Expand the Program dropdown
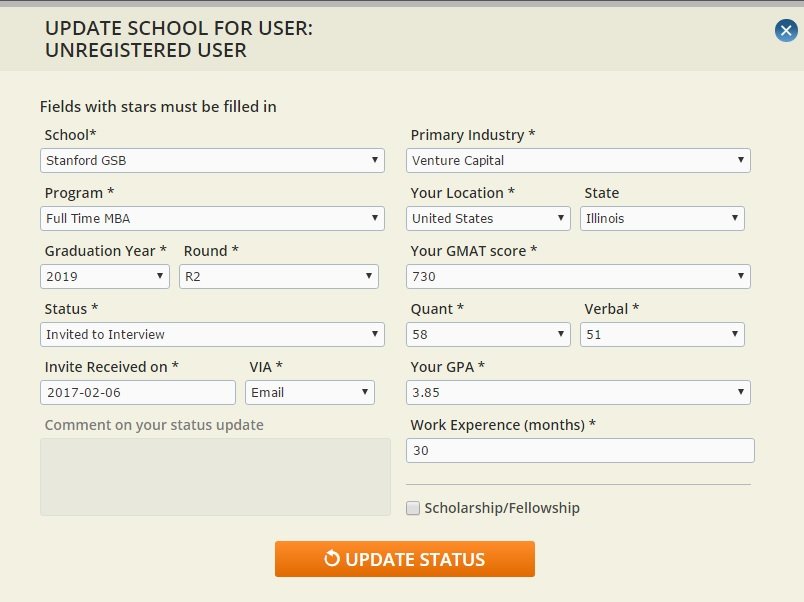Screen dimensions: 804x602 (x=212, y=218)
